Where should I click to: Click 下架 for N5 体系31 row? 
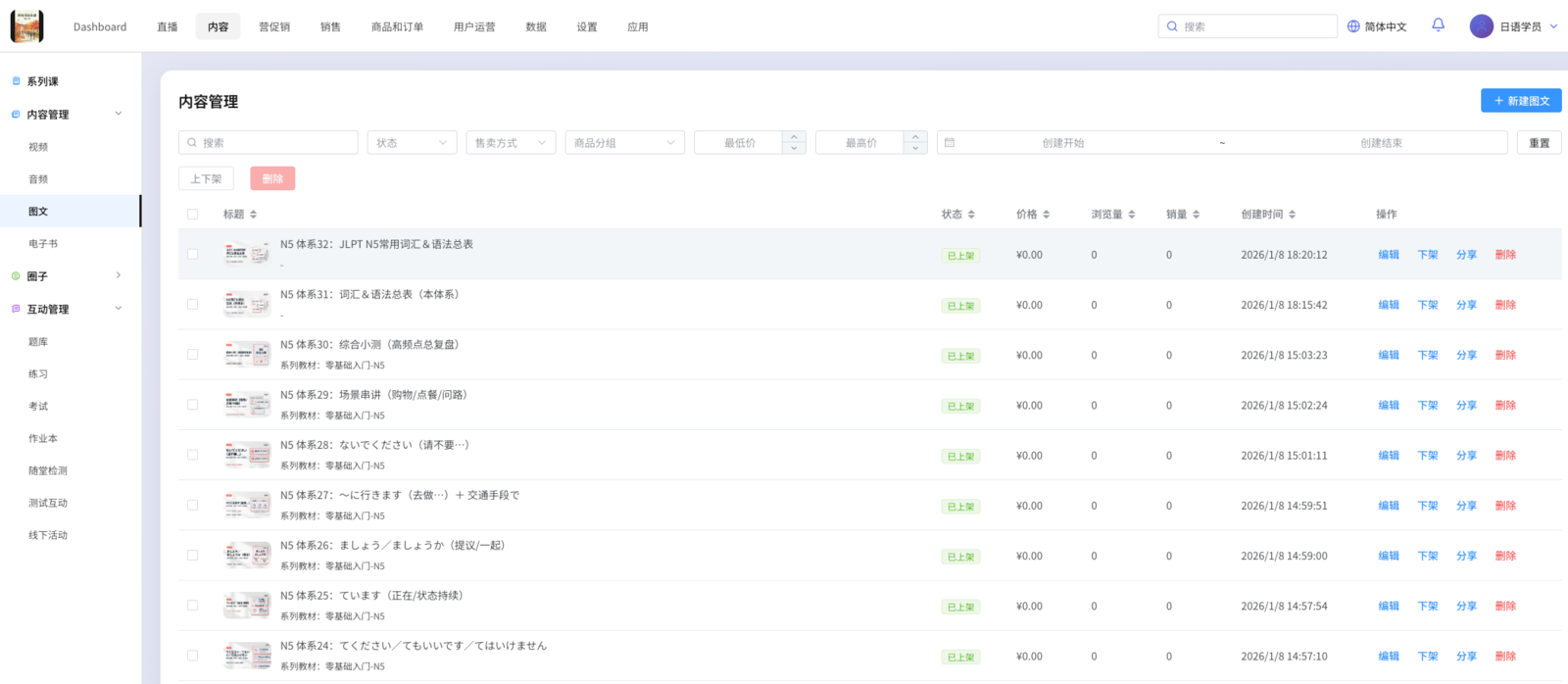click(x=1428, y=305)
